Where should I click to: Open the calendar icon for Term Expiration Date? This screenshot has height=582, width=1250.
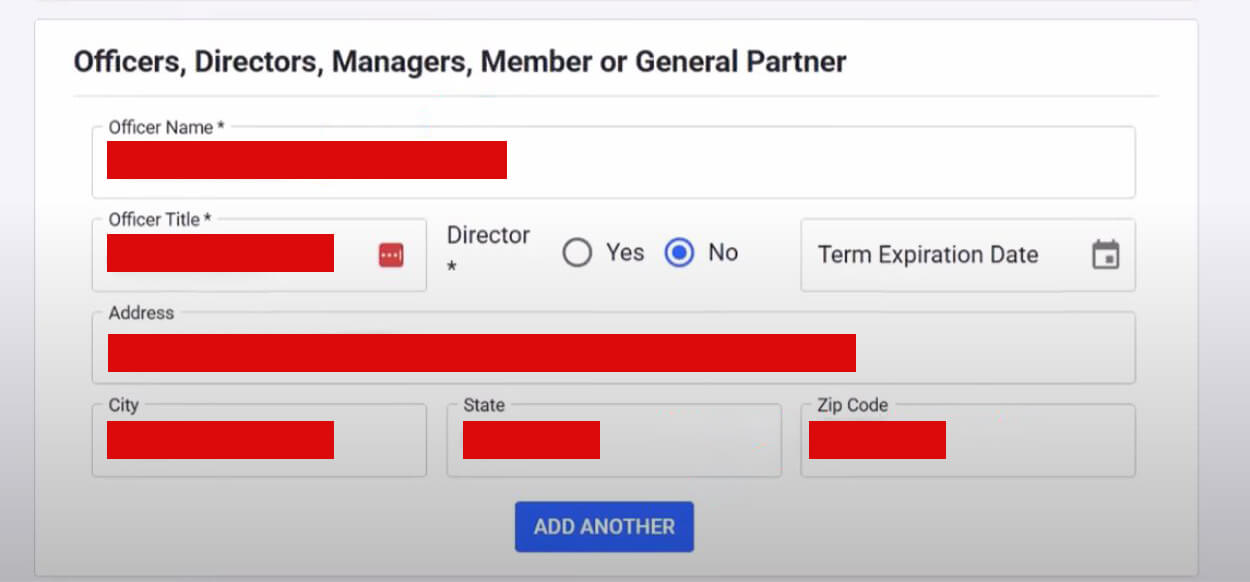click(1106, 255)
